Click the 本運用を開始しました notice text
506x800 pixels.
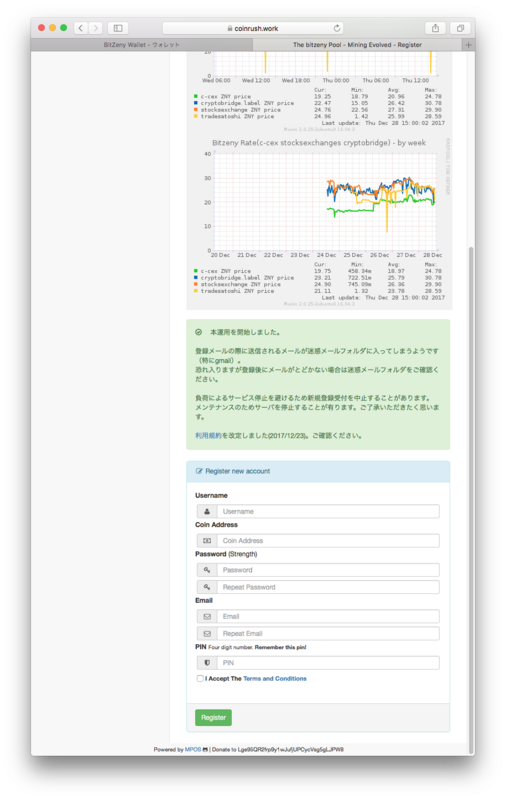(245, 332)
